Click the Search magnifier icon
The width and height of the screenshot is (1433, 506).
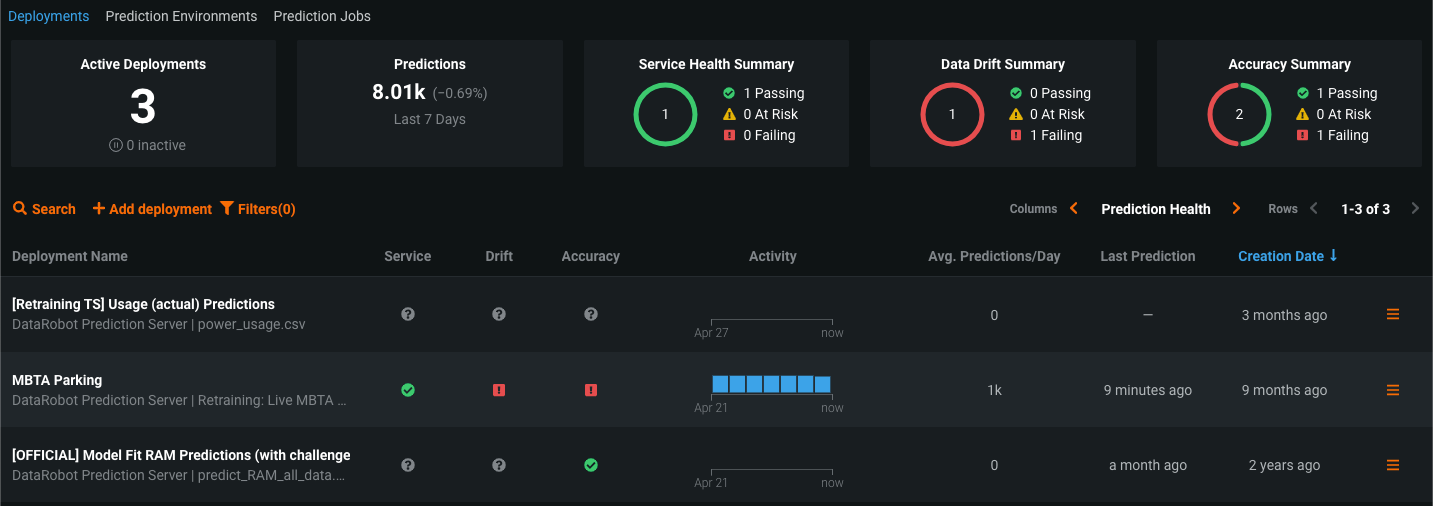pos(20,209)
